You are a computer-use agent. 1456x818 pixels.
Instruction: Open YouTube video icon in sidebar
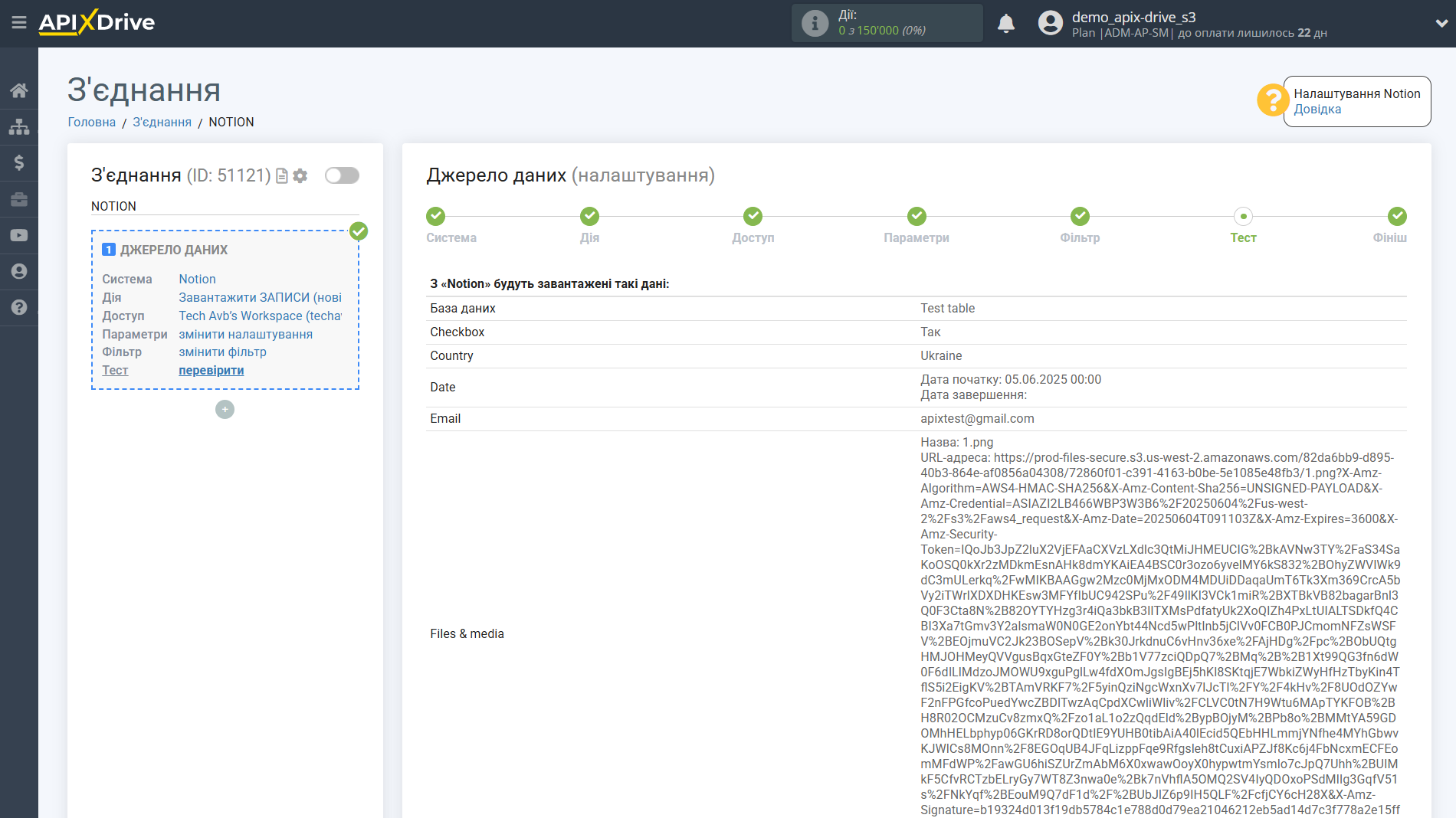(19, 235)
